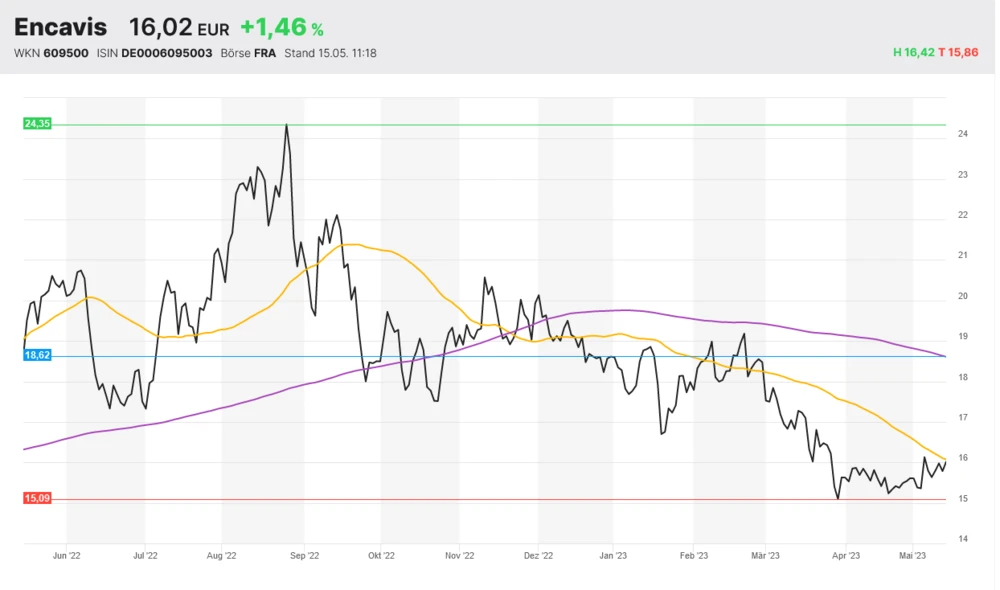Click the Börse FRA exchange label
Image resolution: width=1000 pixels, height=590 pixels.
[x=248, y=53]
